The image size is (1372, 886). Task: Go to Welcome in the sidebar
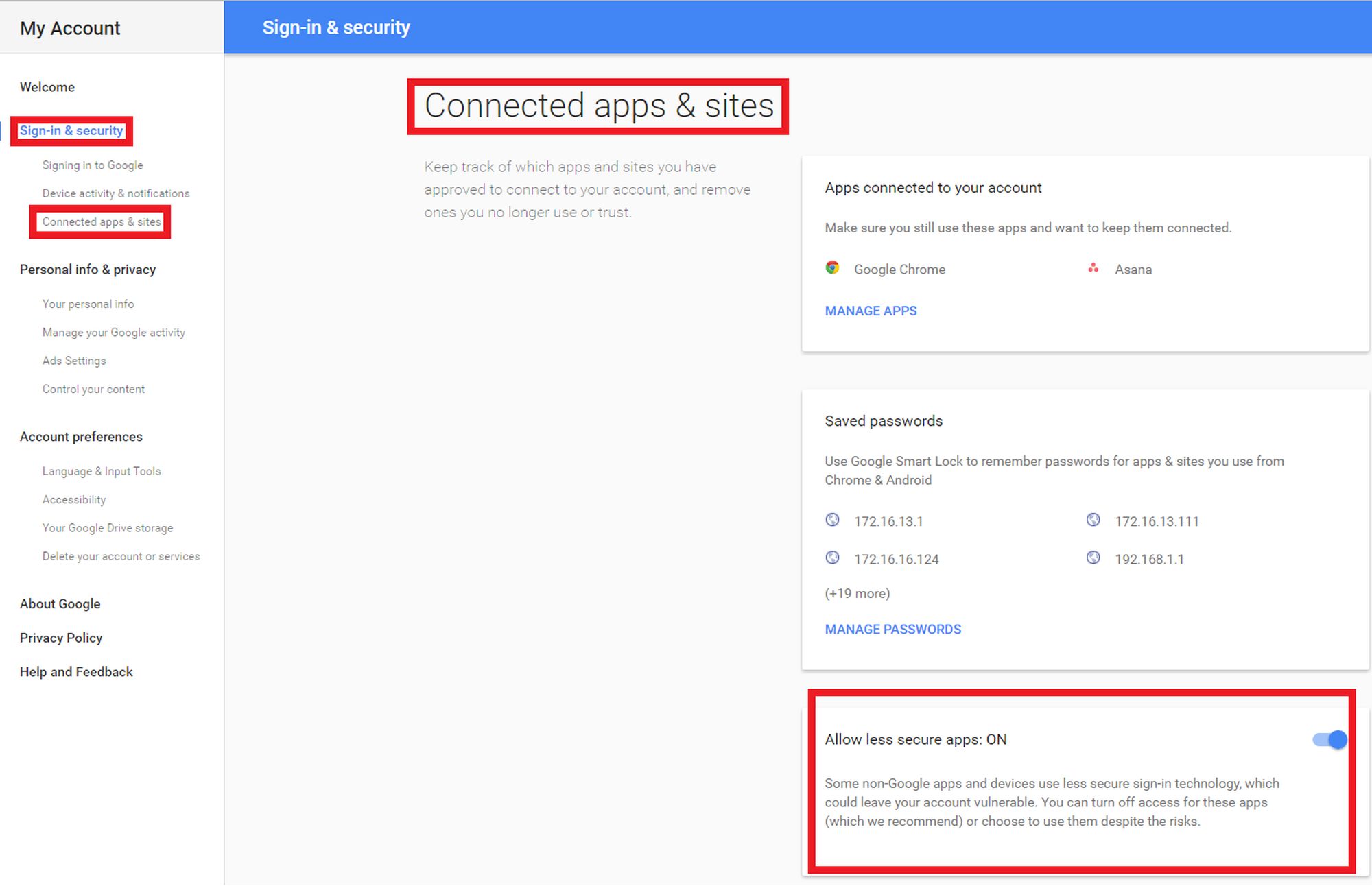47,87
